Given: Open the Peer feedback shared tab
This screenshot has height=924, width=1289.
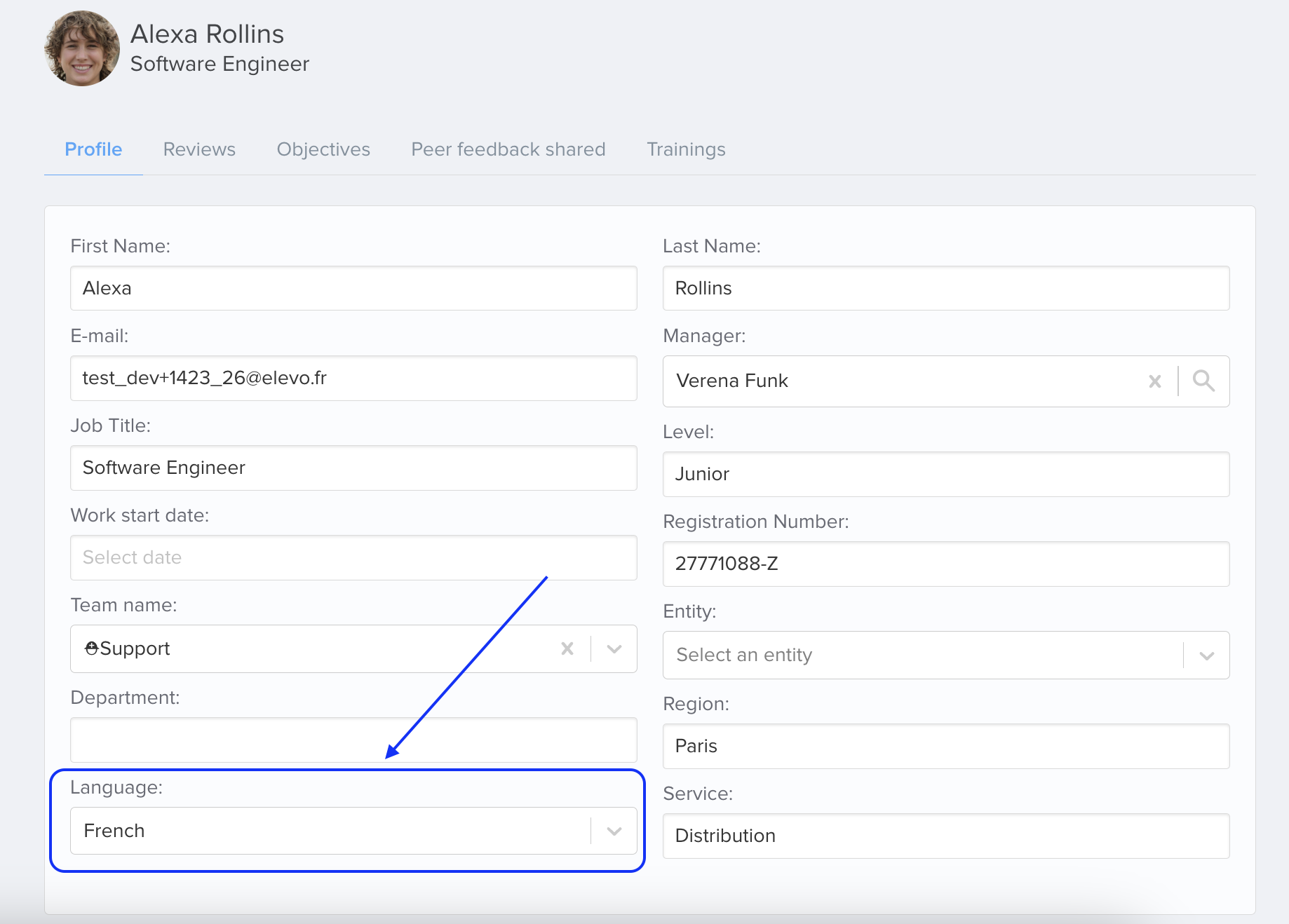Looking at the screenshot, I should coord(508,149).
